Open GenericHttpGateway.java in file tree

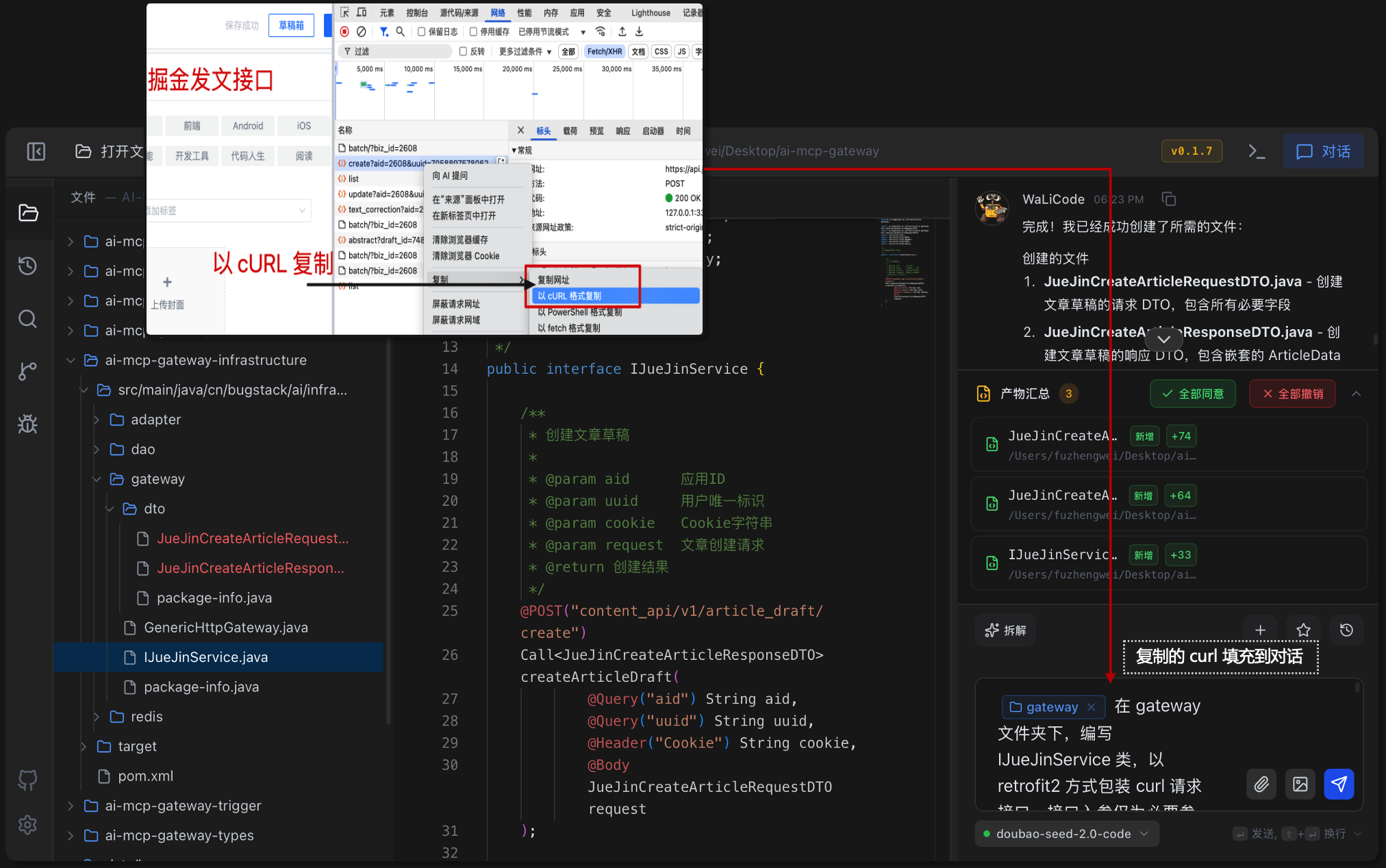225,627
